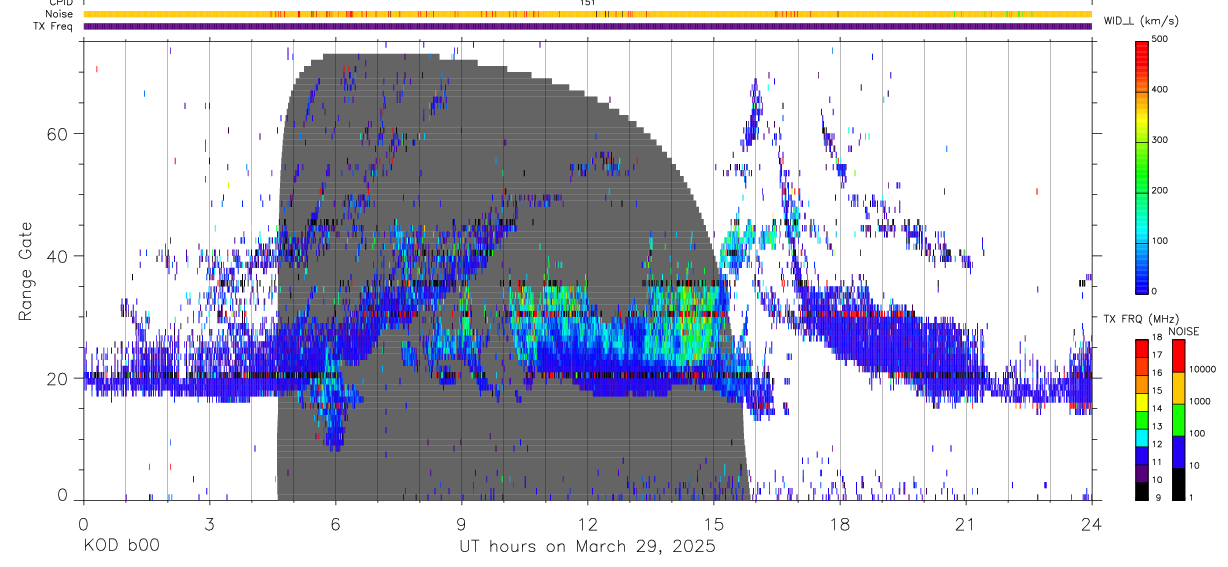Click the cyan 12 MHz swatch in TX FRQ legend
This screenshot has width=1228, height=567.
1141,437
